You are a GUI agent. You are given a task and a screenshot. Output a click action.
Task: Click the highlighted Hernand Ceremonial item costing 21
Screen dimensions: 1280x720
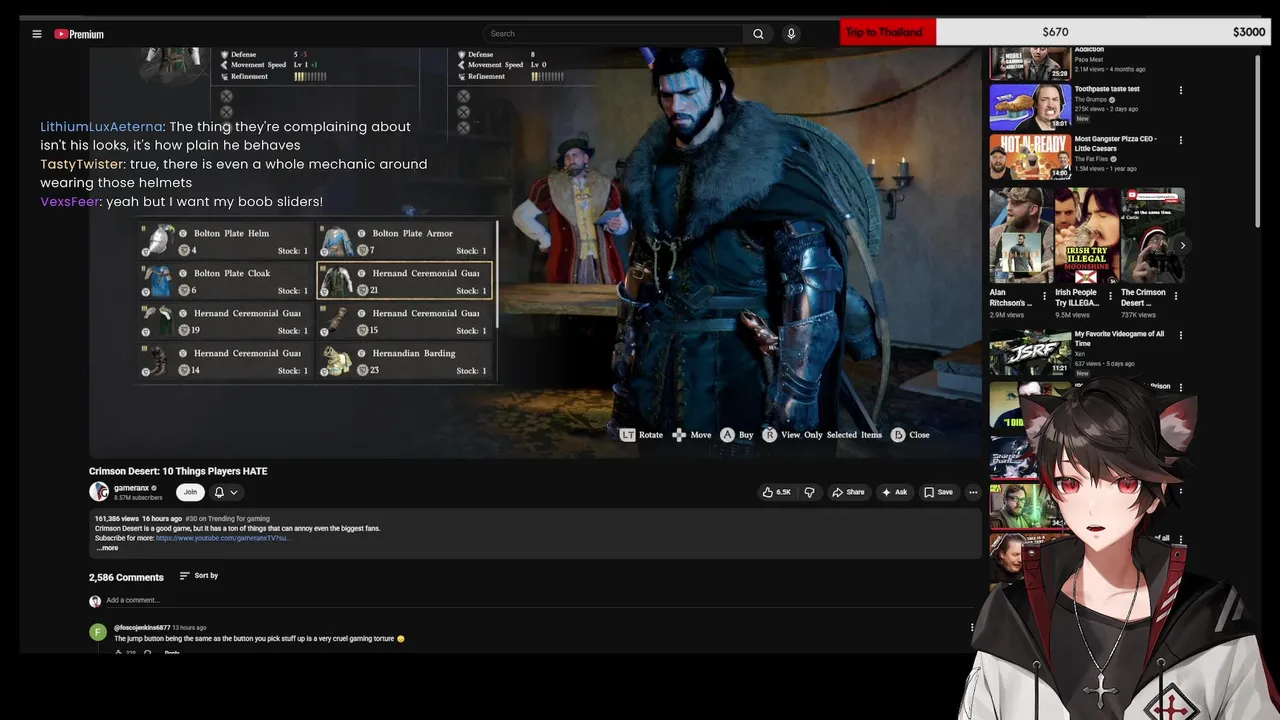click(x=405, y=281)
